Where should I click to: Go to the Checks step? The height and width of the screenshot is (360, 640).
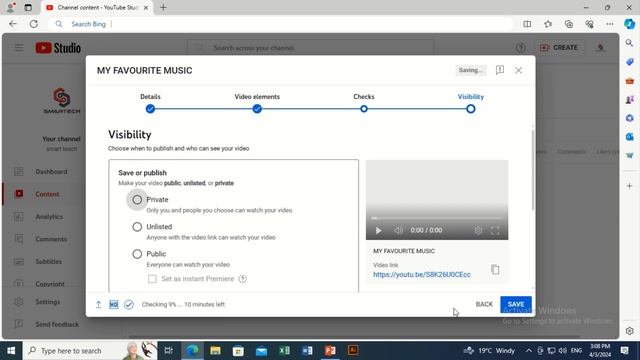(x=364, y=109)
